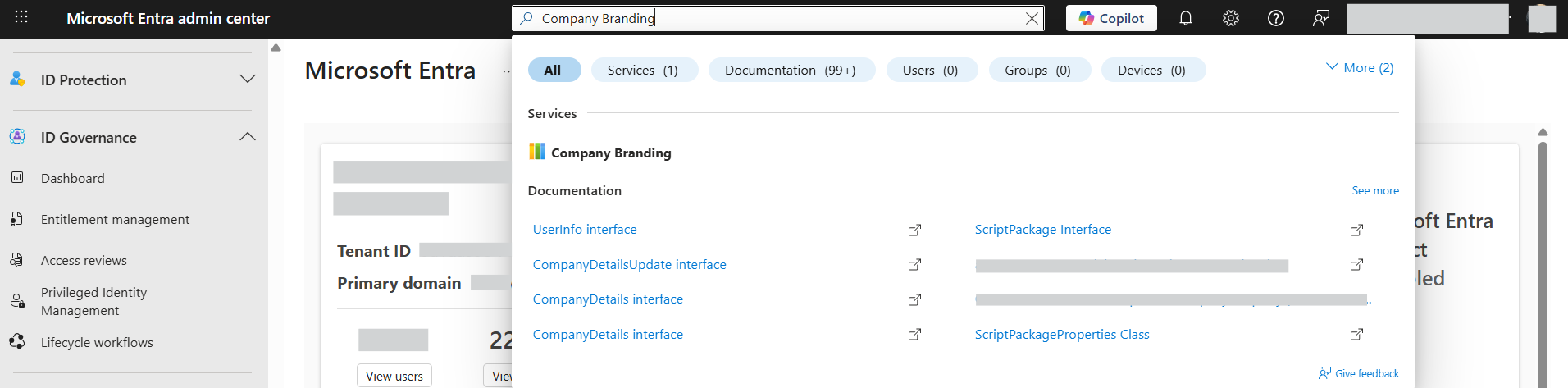Open UserInfo interface documentation

585,230
